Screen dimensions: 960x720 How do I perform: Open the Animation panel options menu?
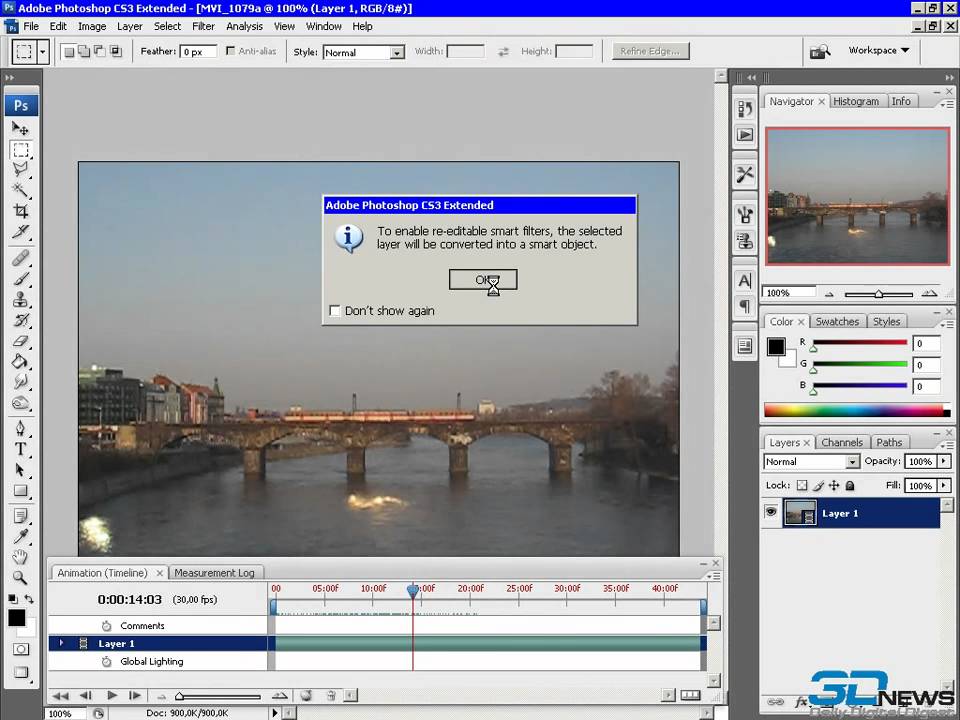(714, 576)
